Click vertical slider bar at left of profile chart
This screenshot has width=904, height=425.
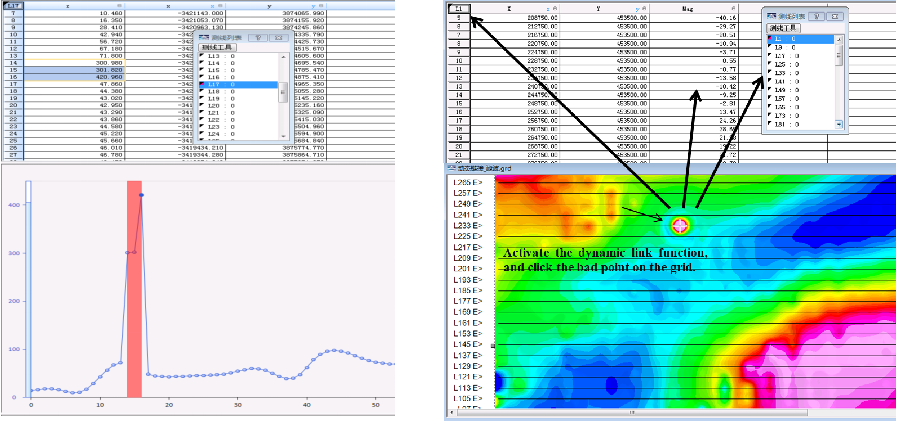pos(28,288)
